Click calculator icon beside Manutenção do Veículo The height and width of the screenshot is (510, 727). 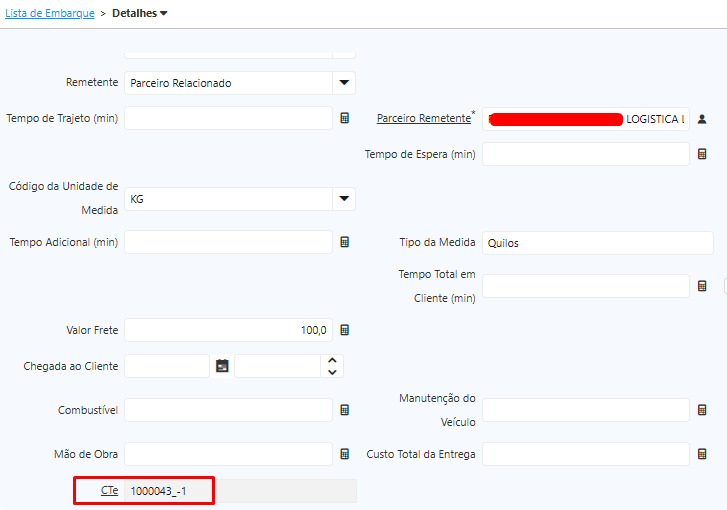pyautogui.click(x=702, y=410)
